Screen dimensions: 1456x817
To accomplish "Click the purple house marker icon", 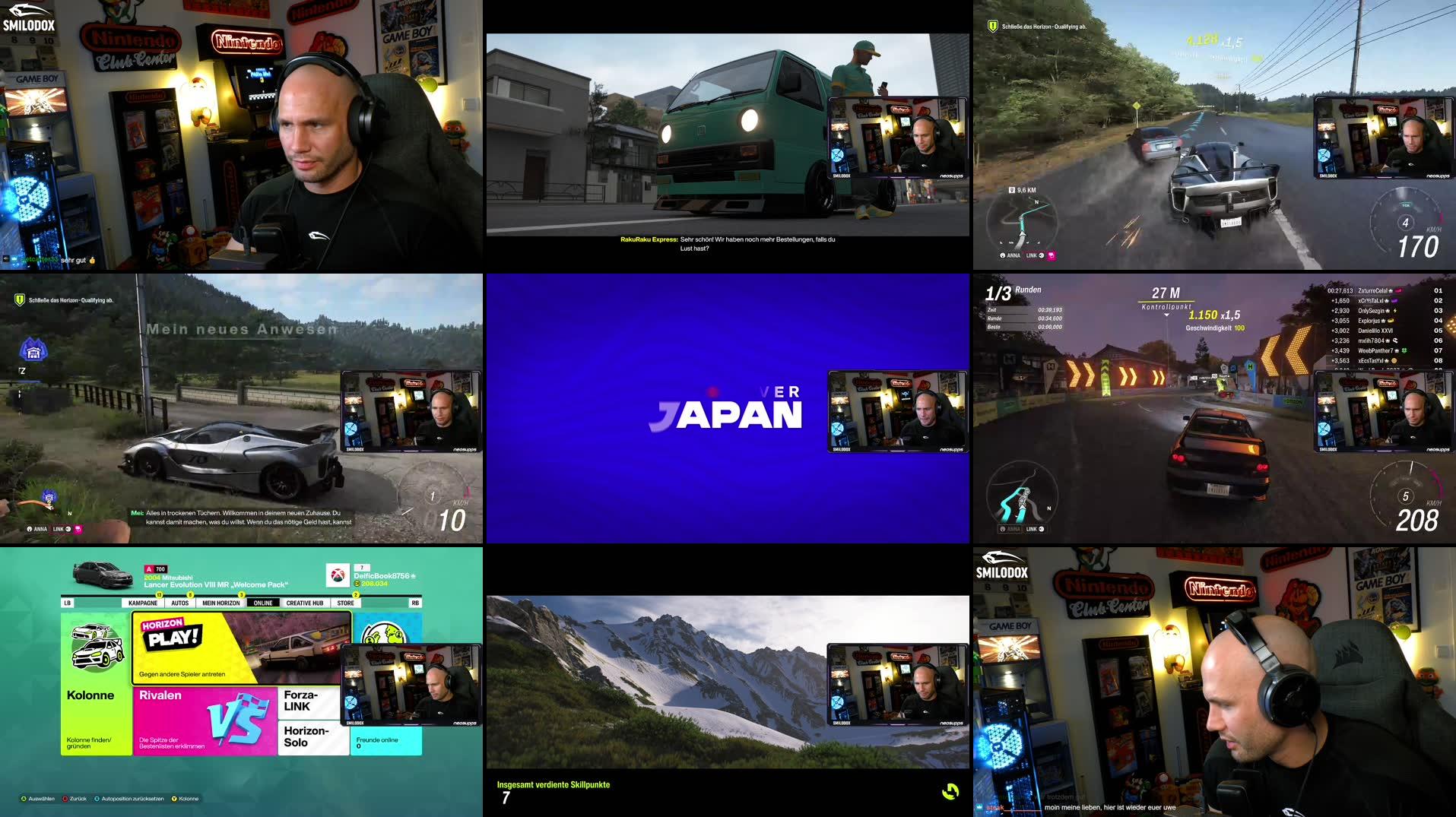I will [33, 350].
